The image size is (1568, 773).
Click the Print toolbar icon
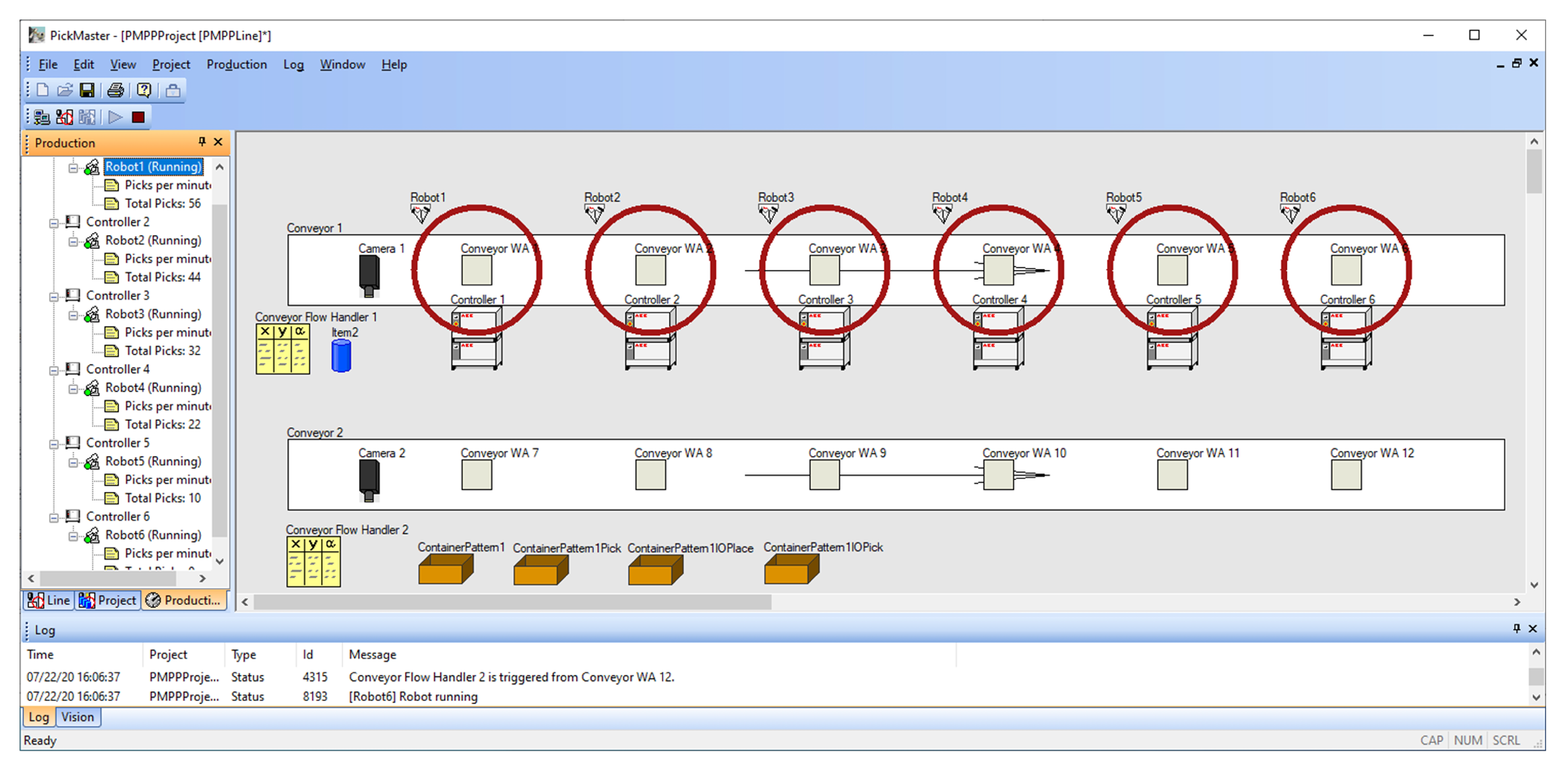(115, 91)
